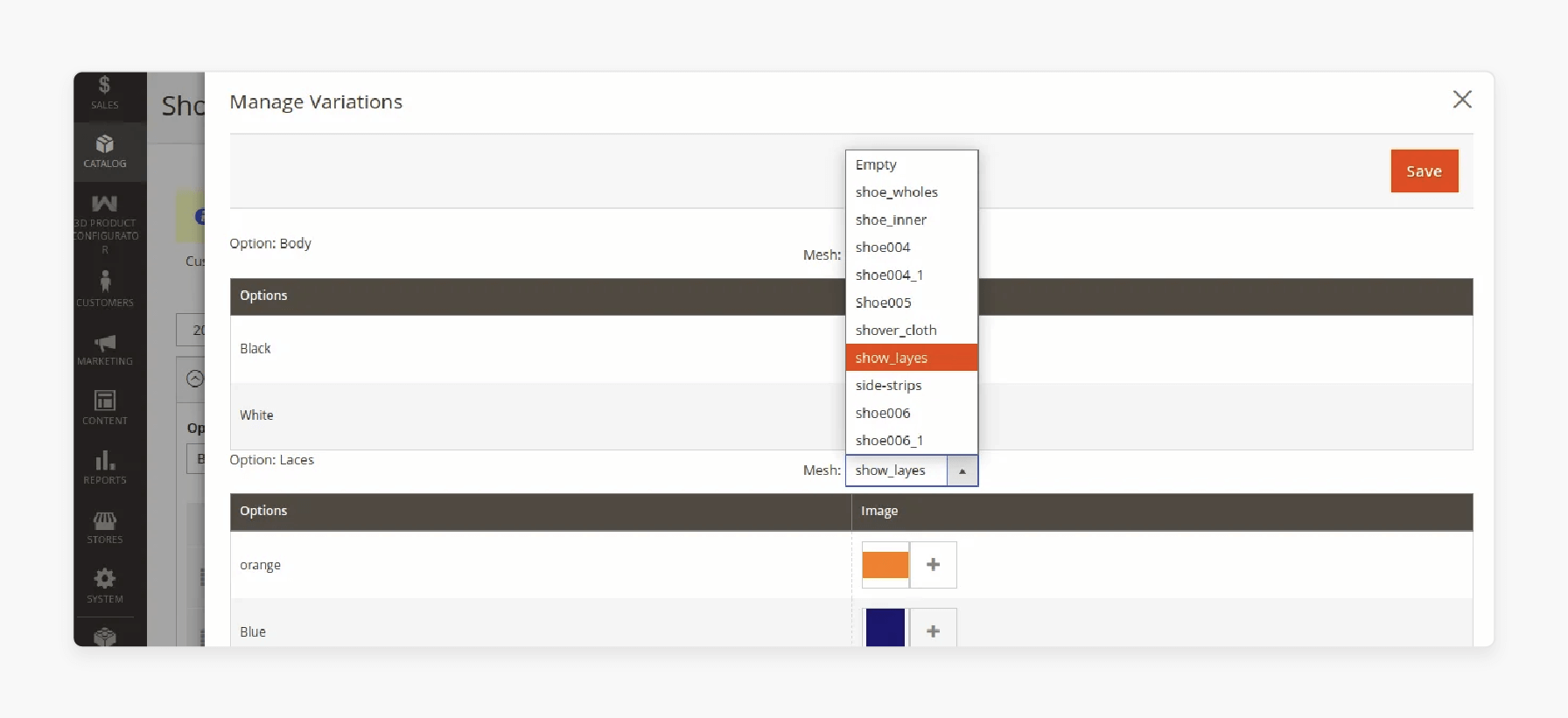
Task: Click the Blue option label
Action: coord(253,631)
